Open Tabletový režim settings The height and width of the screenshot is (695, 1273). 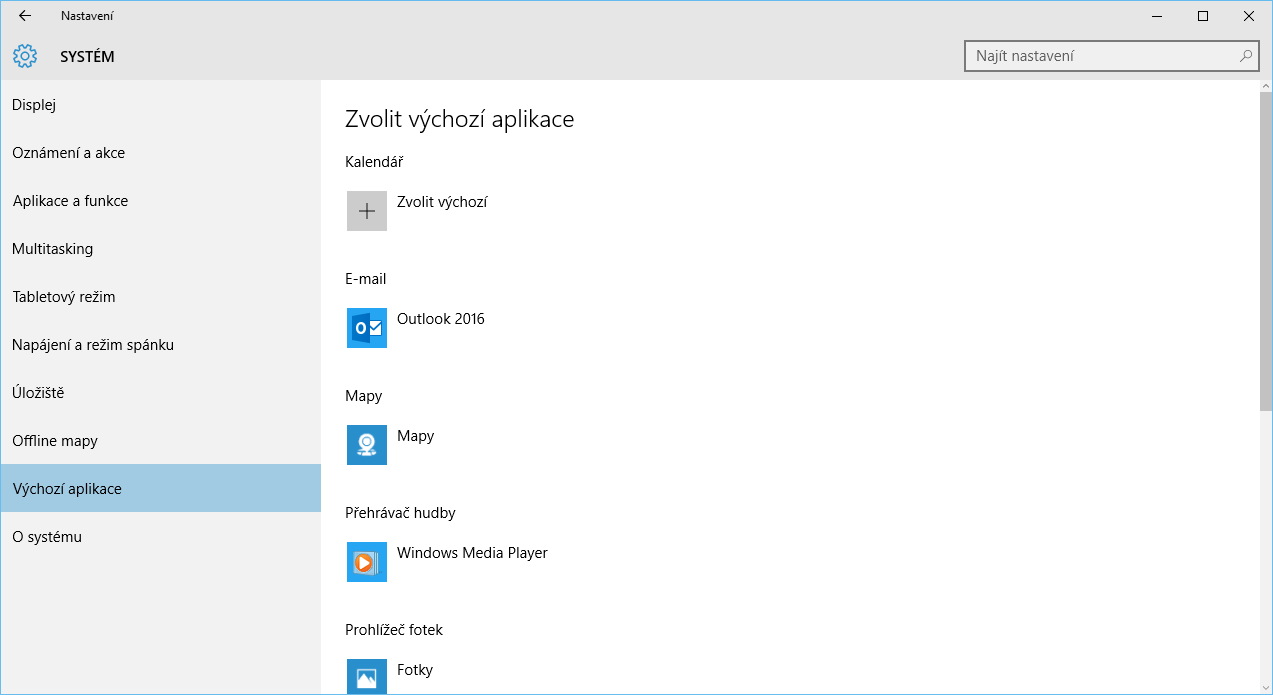click(63, 297)
